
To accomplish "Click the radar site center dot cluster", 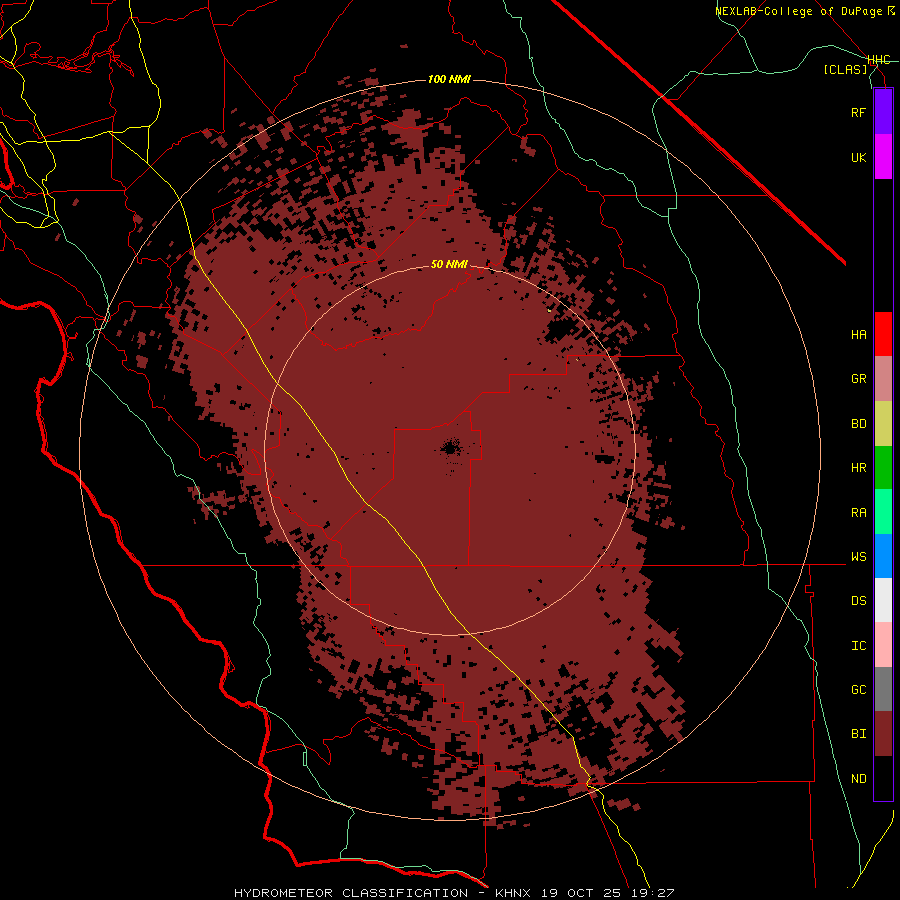I will pos(451,448).
